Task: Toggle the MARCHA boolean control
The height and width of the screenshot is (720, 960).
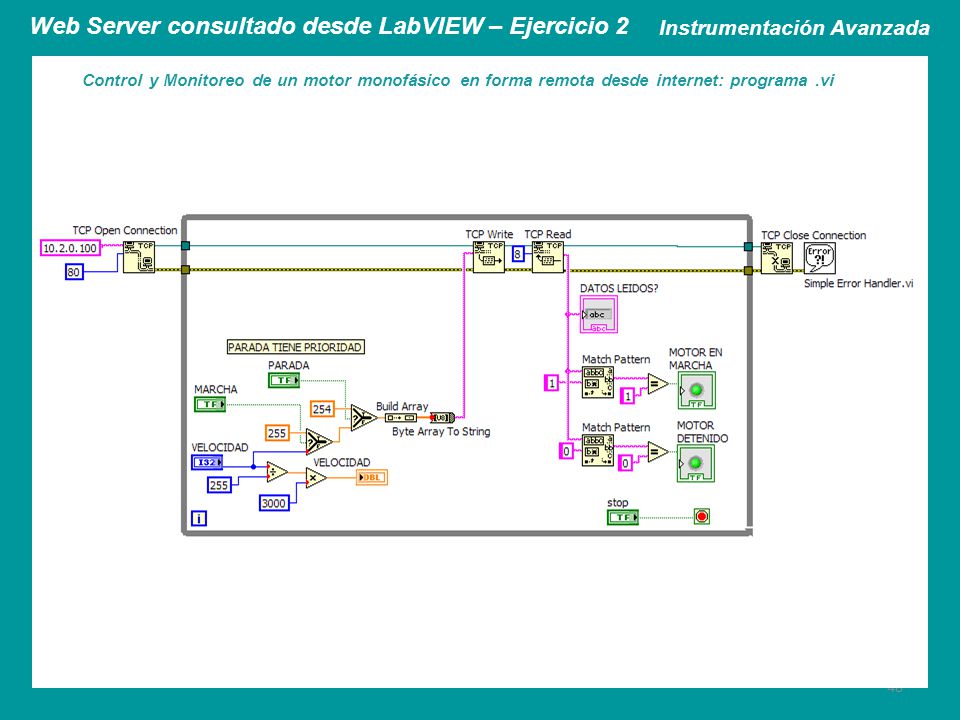Action: click(x=210, y=404)
